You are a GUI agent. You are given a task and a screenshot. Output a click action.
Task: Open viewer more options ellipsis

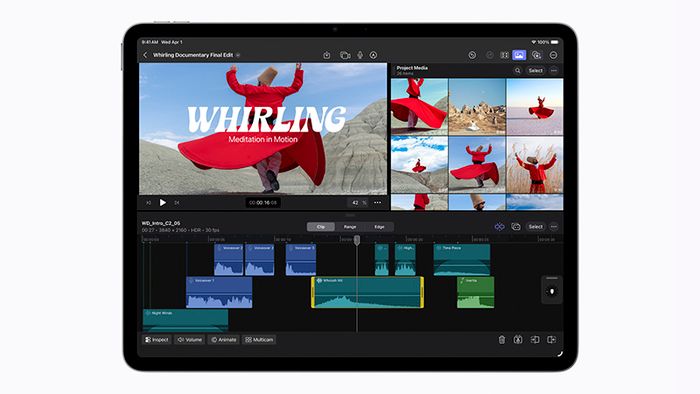pos(377,203)
